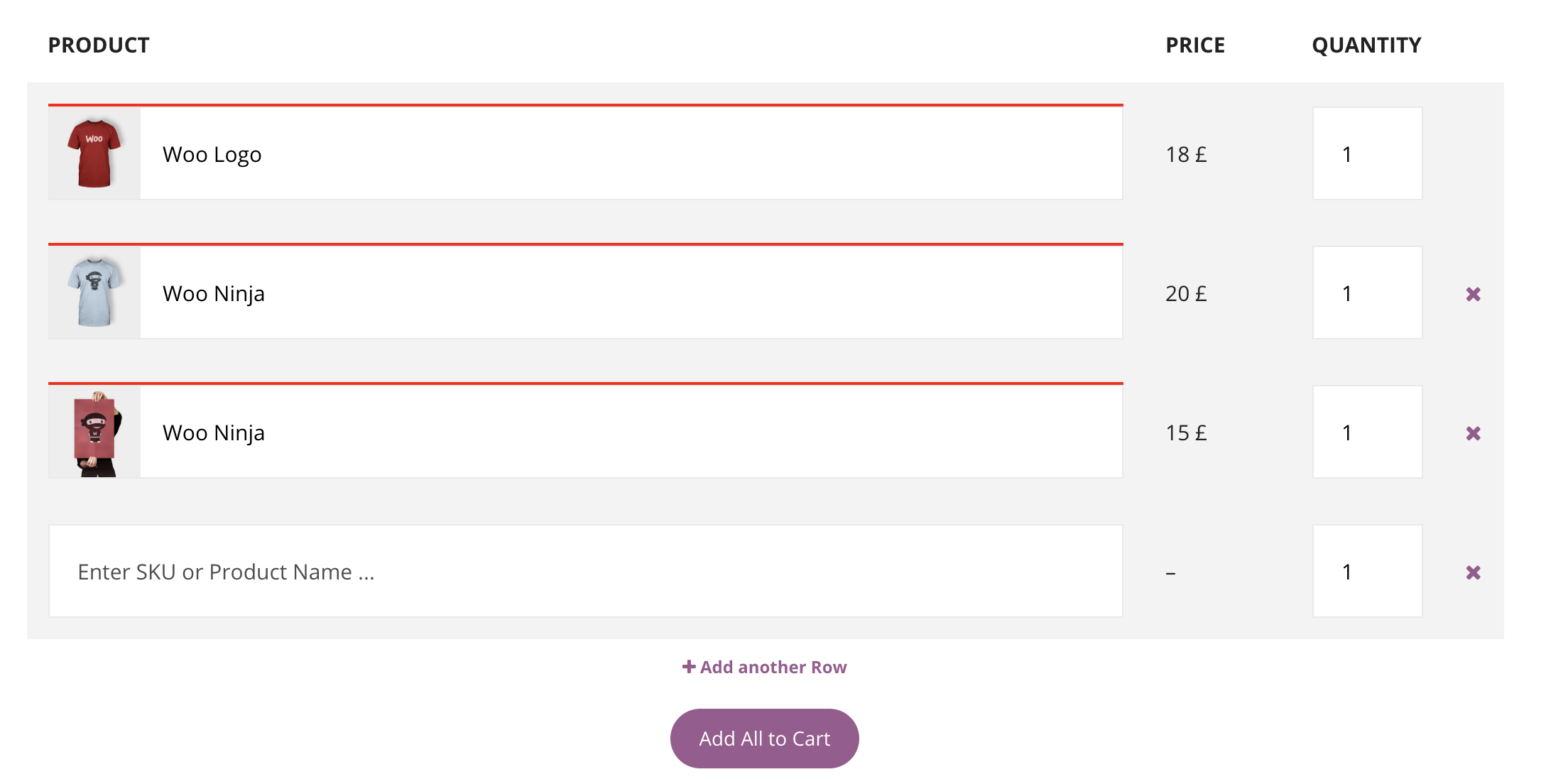
Task: View the Woo Ninja shirt thumbnail
Action: pos(94,291)
